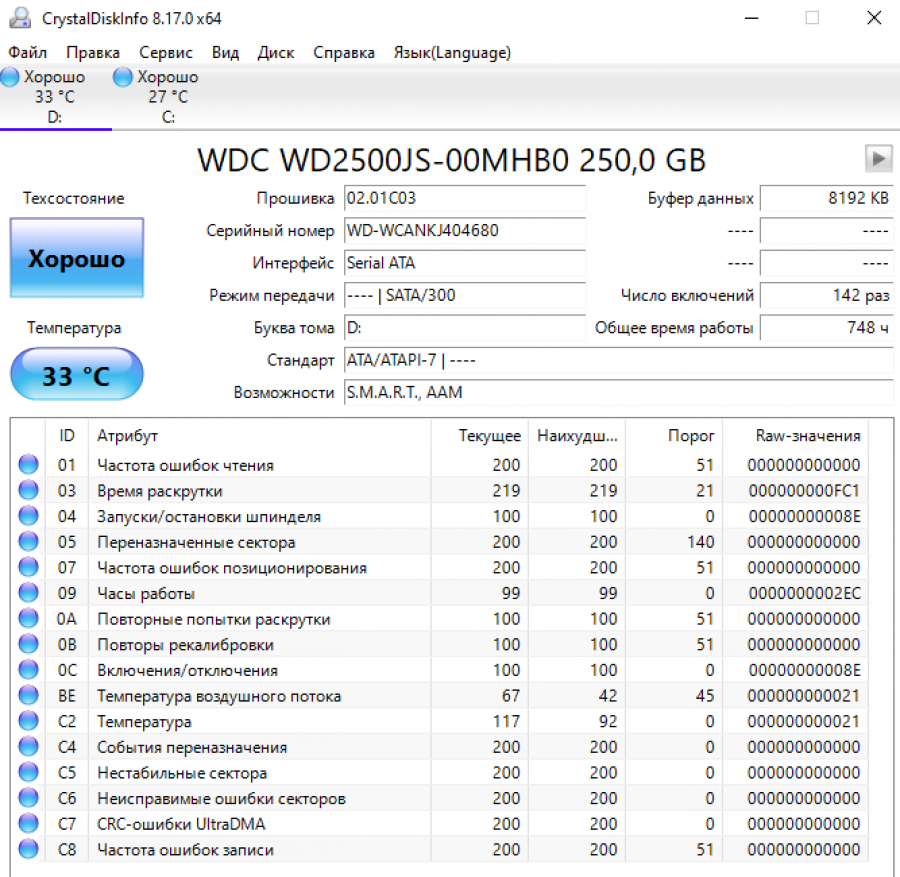Click status orb for attribute C2 Температура
The image size is (900, 877).
[28, 721]
